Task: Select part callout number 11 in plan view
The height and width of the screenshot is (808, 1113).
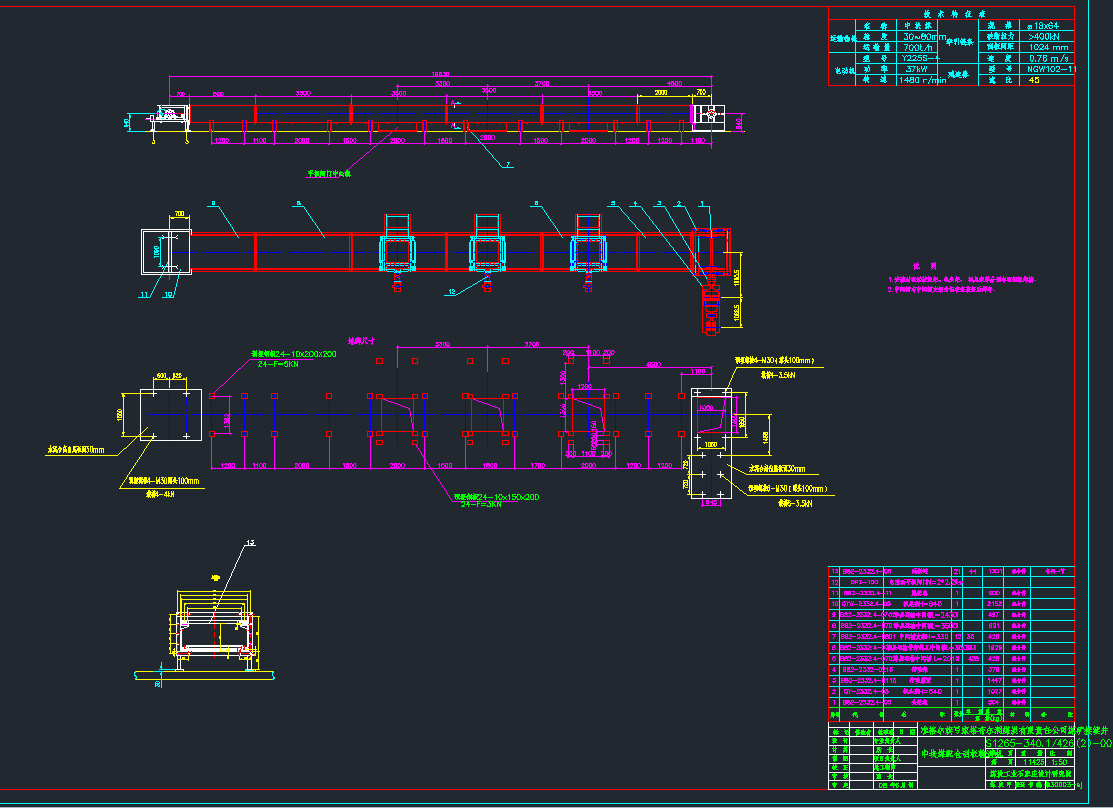Action: (x=144, y=295)
